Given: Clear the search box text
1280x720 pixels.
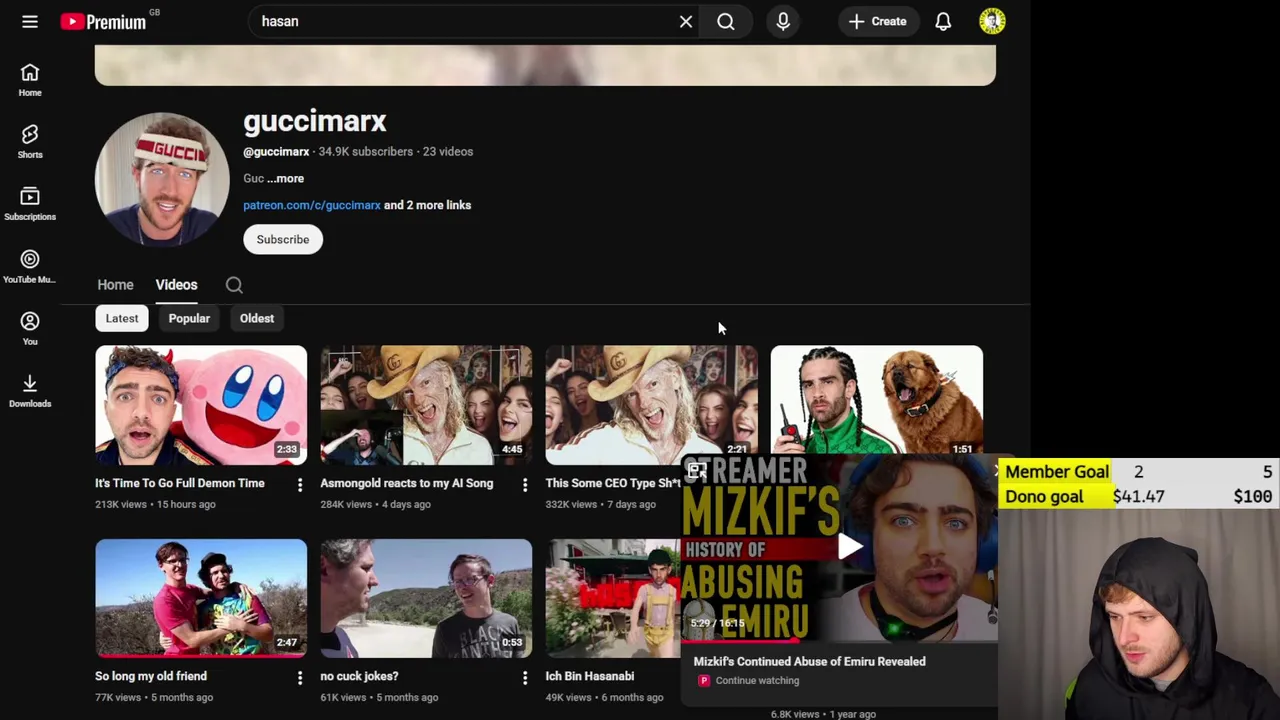Looking at the screenshot, I should pos(686,21).
